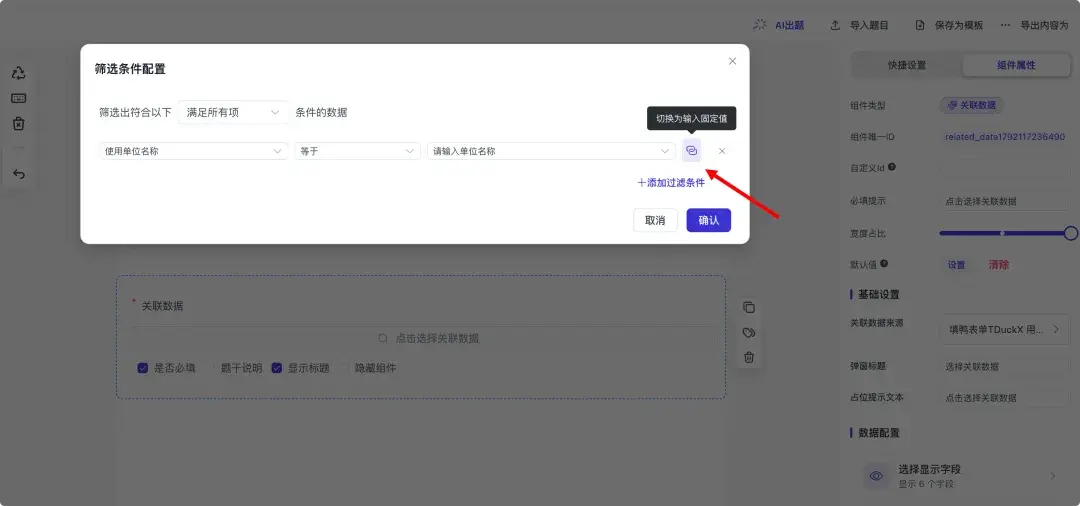The height and width of the screenshot is (506, 1080).
Task: Open the 满足所有项 condition dropdown
Action: (233, 112)
